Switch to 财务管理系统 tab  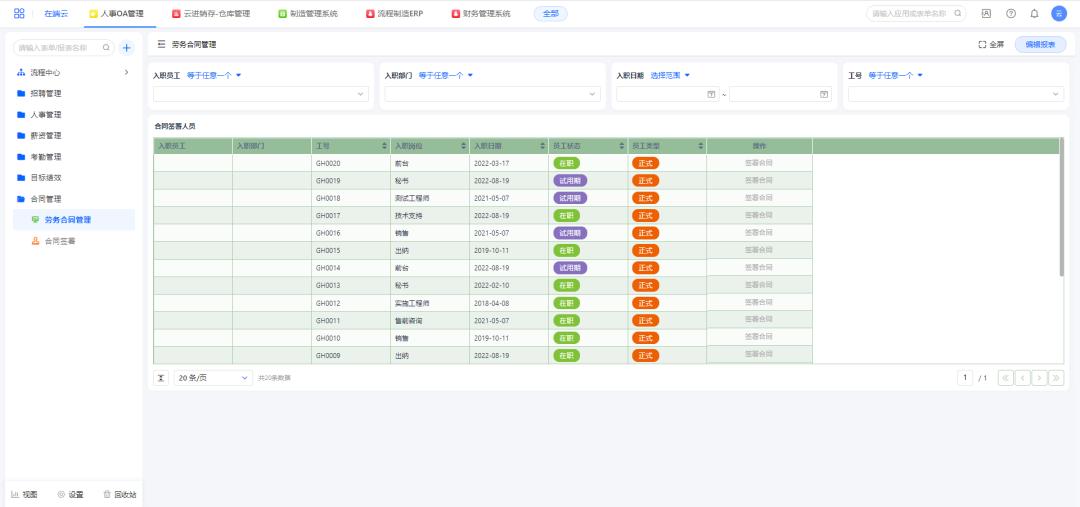tap(481, 14)
